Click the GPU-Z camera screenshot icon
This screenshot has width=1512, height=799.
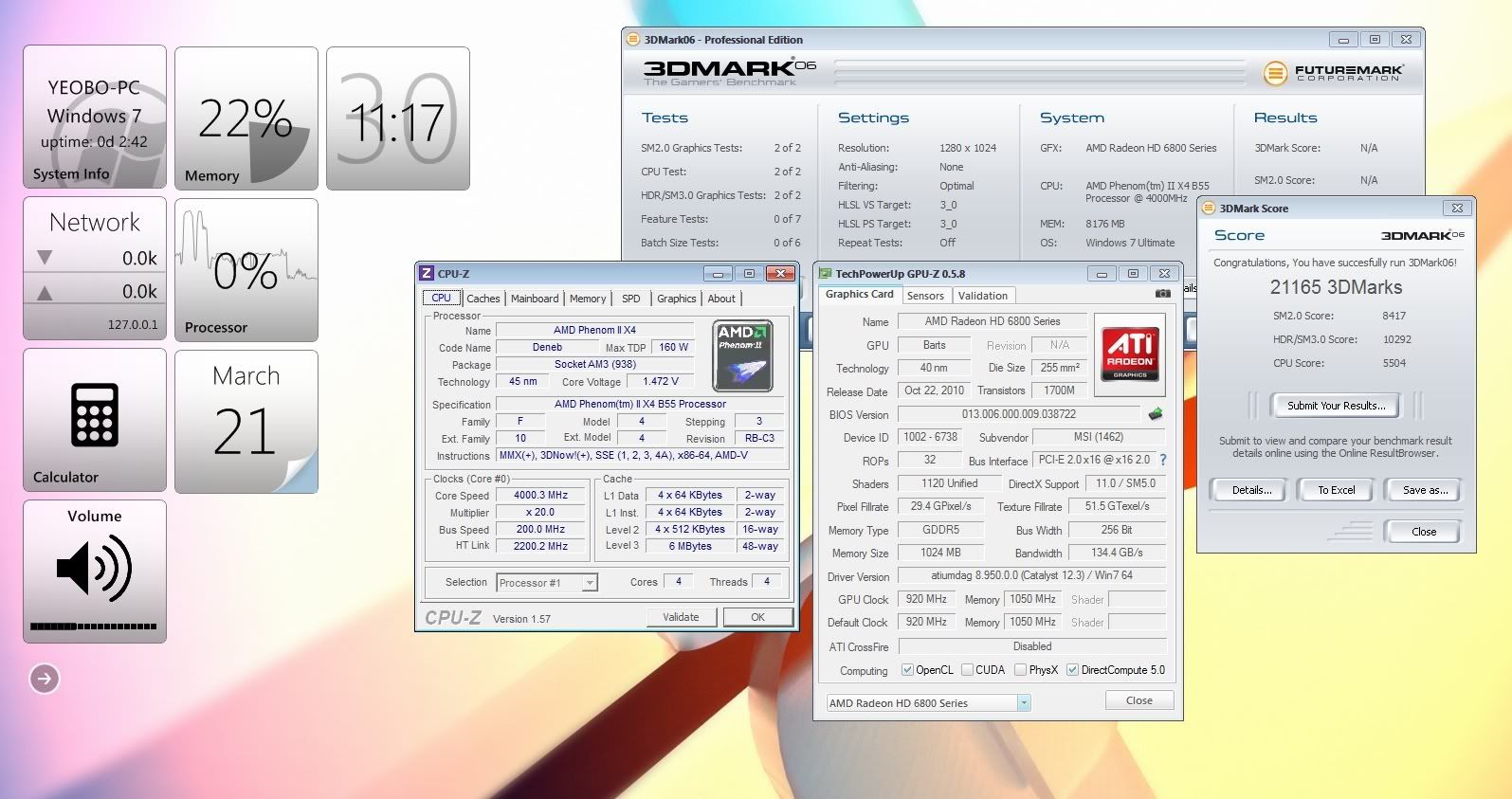tap(1162, 294)
